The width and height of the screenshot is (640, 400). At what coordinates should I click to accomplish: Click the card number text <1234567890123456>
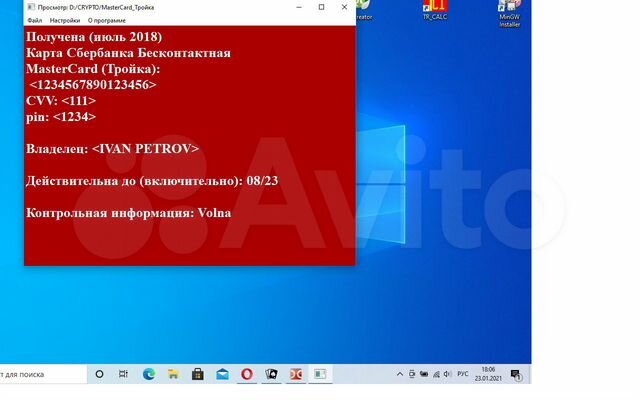[x=93, y=85]
